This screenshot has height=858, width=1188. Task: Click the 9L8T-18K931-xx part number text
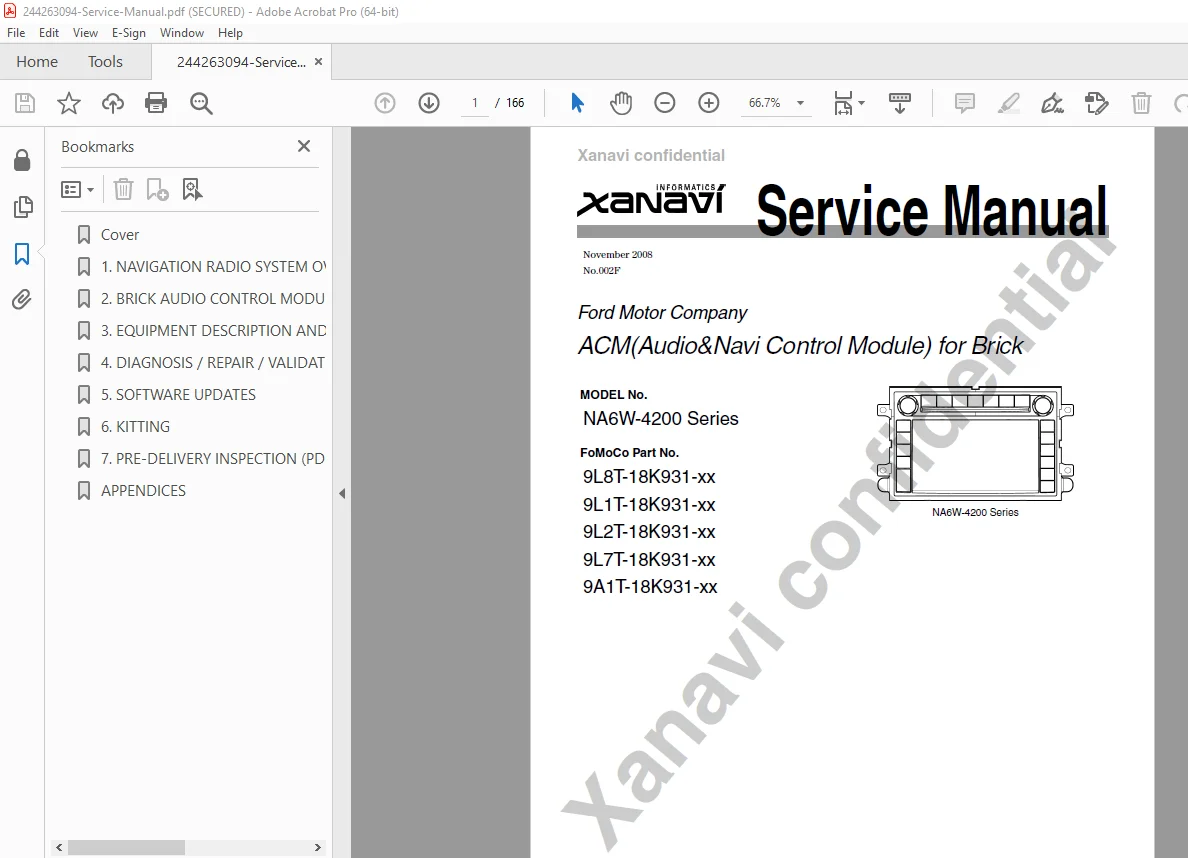point(649,477)
